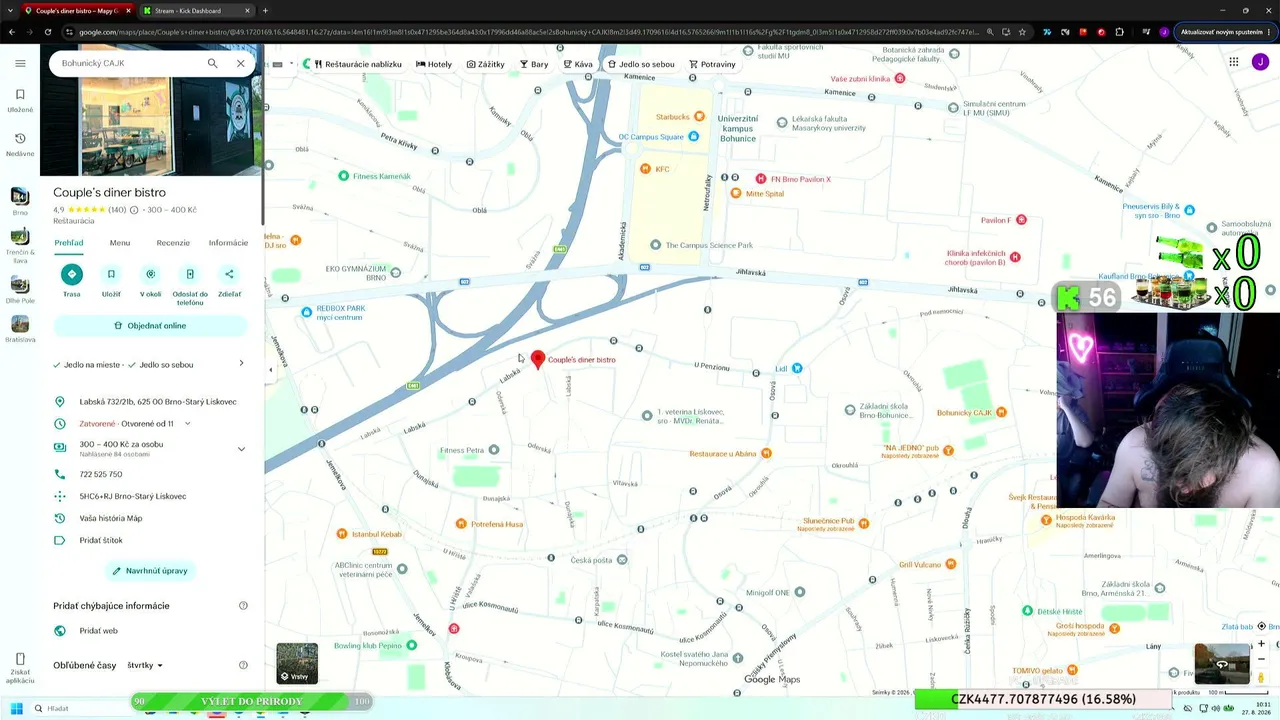Screen dimensions: 1280x720
Task: Filter map by Káva chip
Action: pos(578,64)
